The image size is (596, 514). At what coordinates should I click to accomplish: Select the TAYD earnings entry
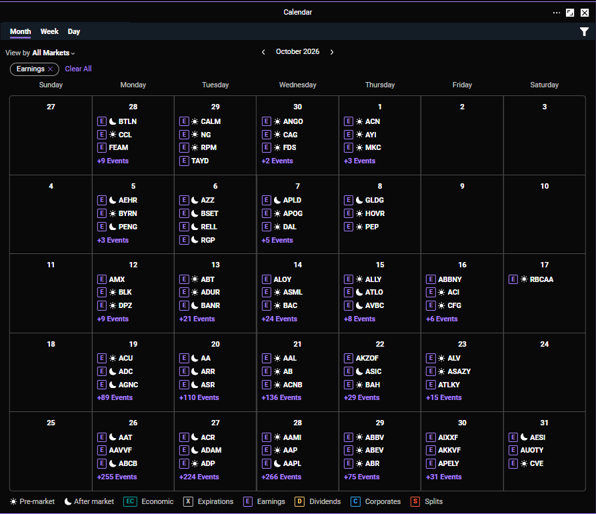(194, 161)
